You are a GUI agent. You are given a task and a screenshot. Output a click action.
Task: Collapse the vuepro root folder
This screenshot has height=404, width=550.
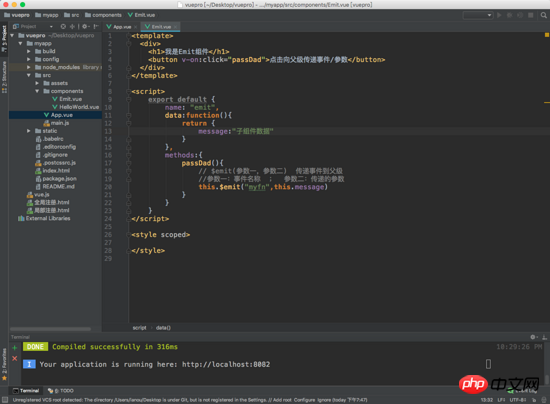click(12, 35)
